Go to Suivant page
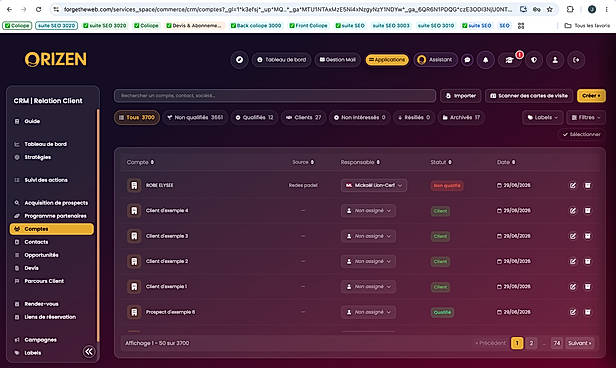This screenshot has height=368, width=616. click(579, 343)
